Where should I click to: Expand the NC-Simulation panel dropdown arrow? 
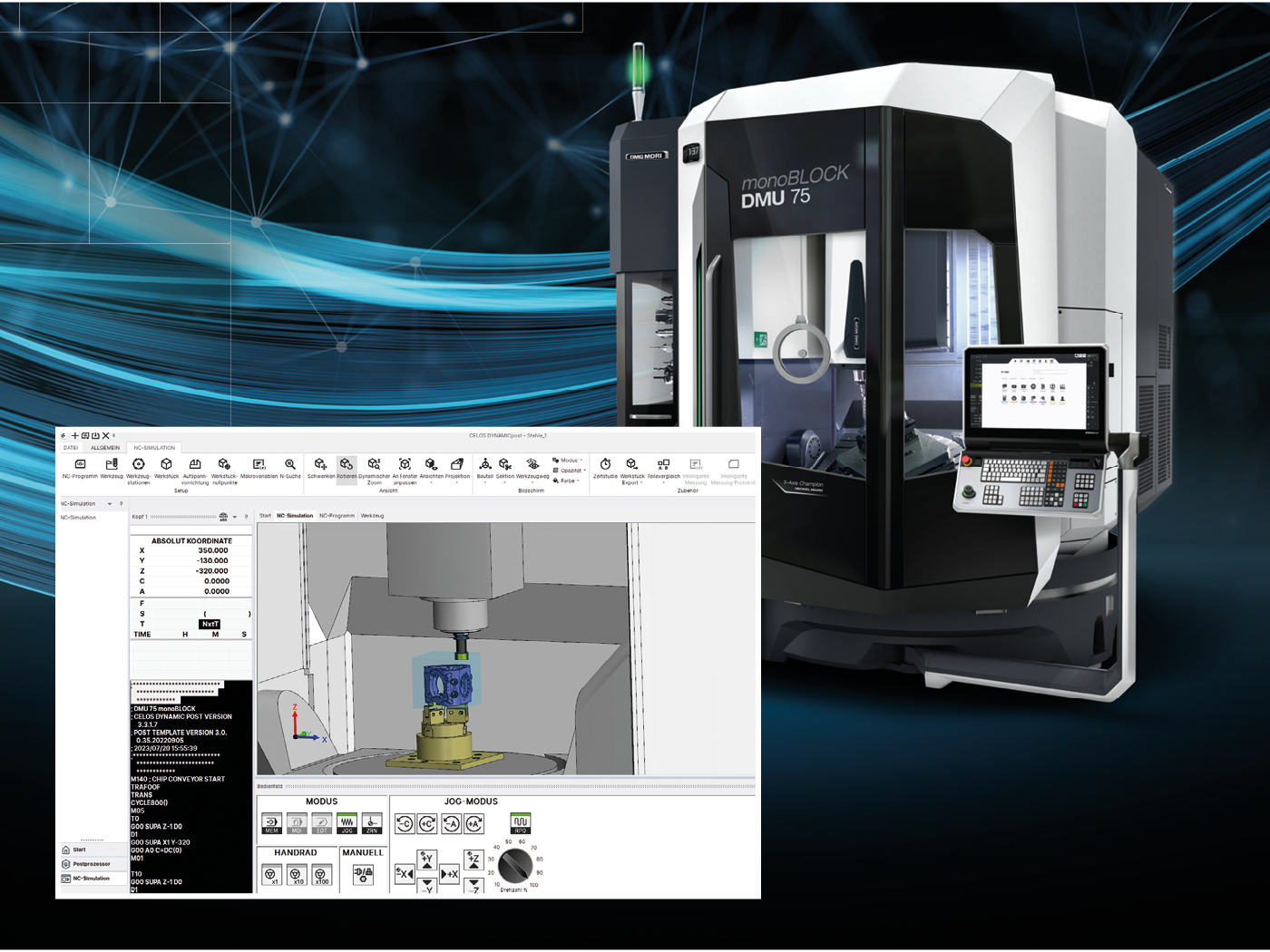tap(110, 504)
